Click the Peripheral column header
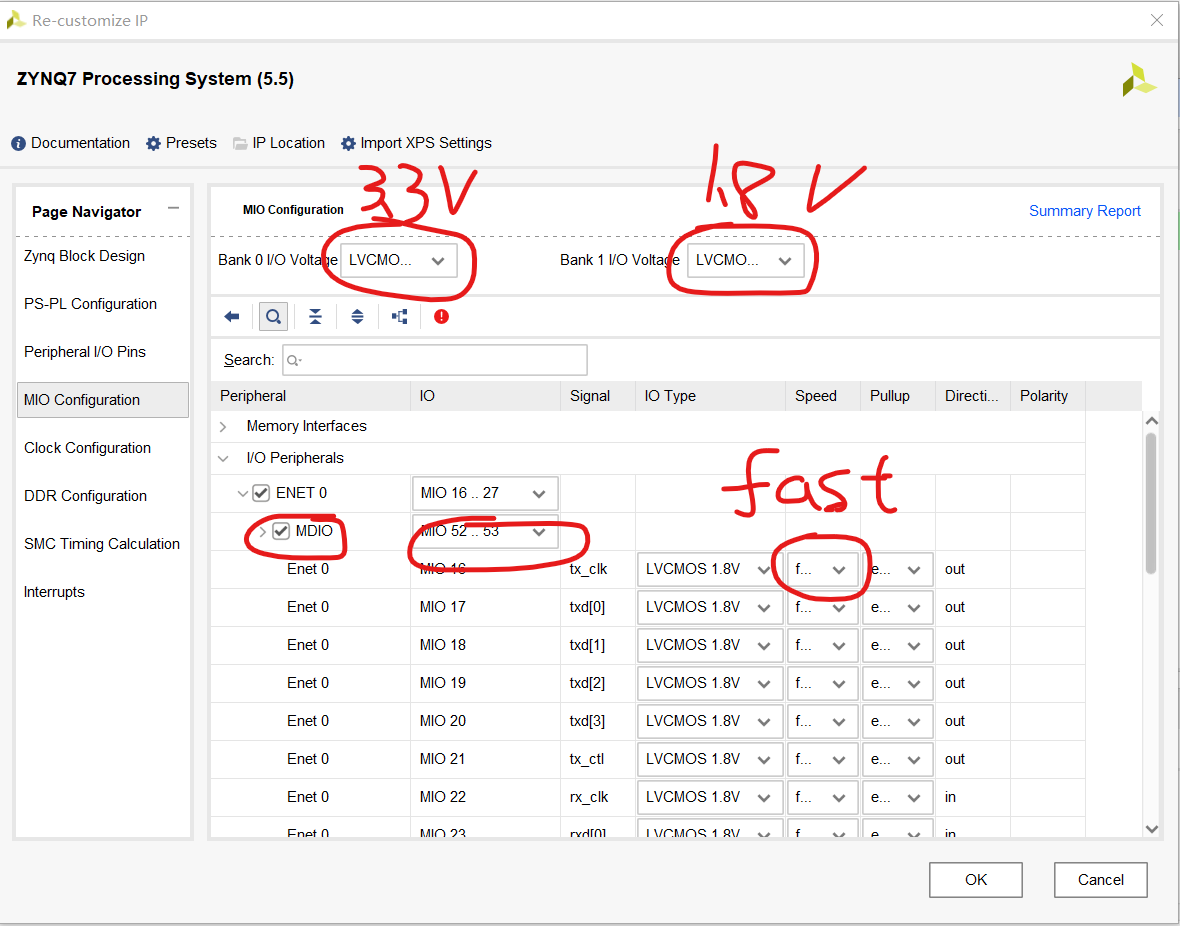Viewport: 1180px width, 926px height. click(x=310, y=396)
